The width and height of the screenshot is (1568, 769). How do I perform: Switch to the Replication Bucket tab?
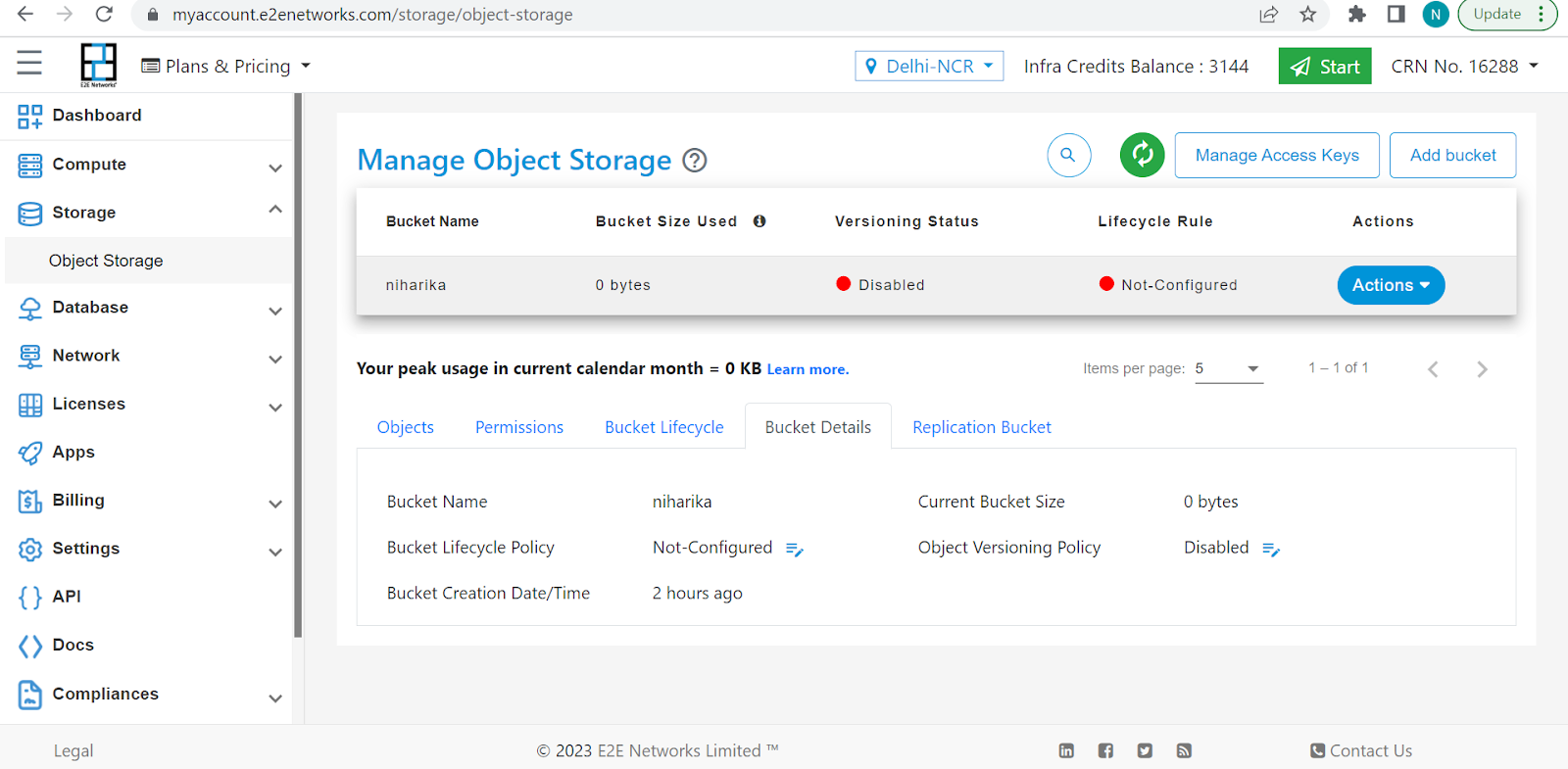point(982,427)
